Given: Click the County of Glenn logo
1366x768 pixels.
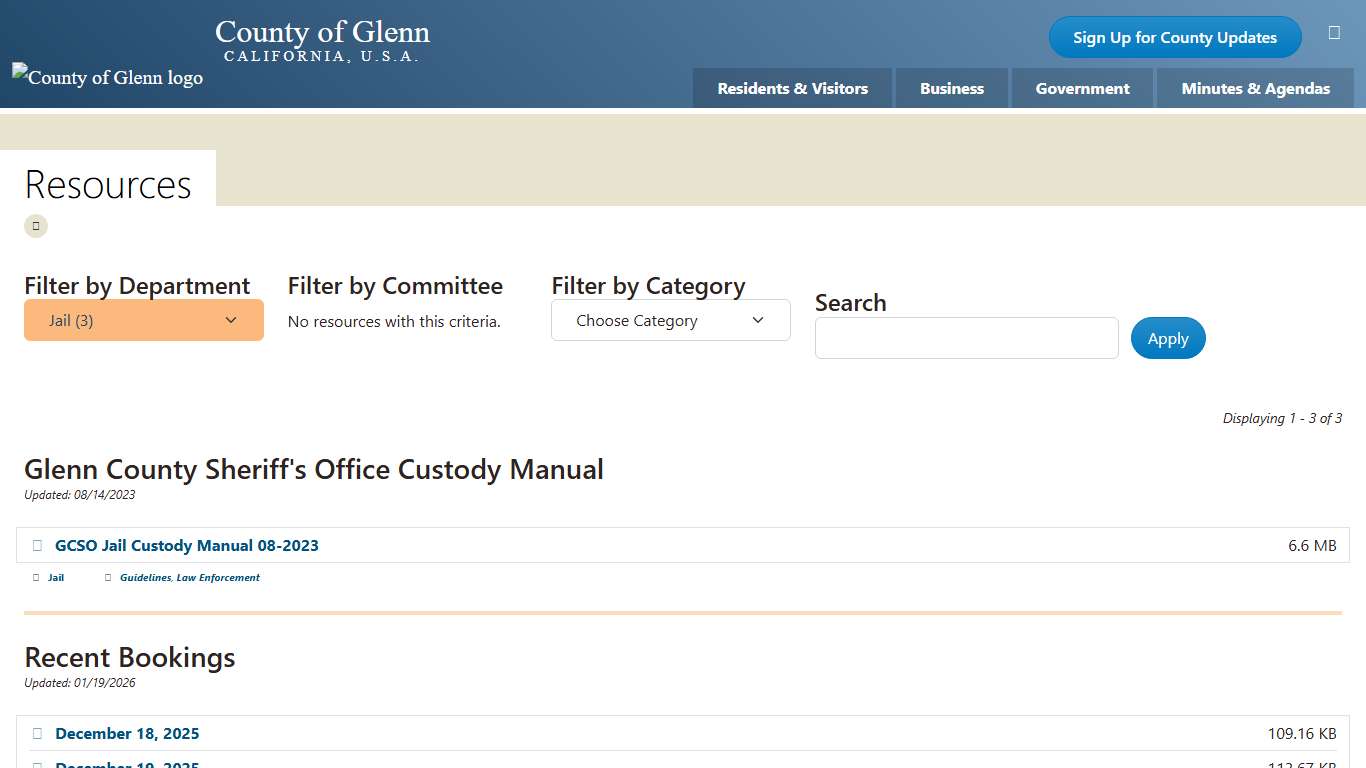Looking at the screenshot, I should click(x=107, y=77).
